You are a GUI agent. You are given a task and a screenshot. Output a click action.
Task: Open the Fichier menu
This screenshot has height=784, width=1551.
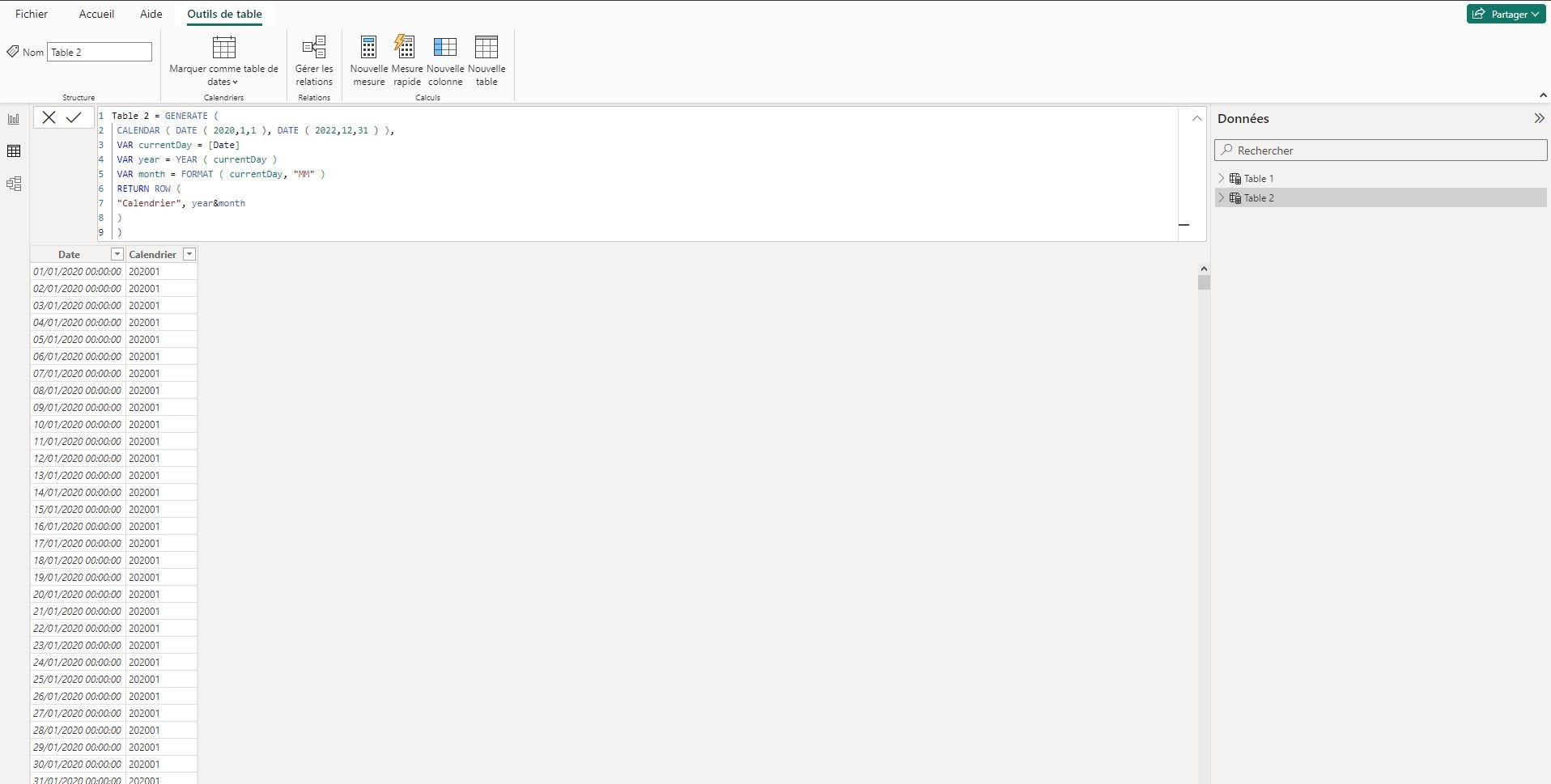(x=32, y=14)
